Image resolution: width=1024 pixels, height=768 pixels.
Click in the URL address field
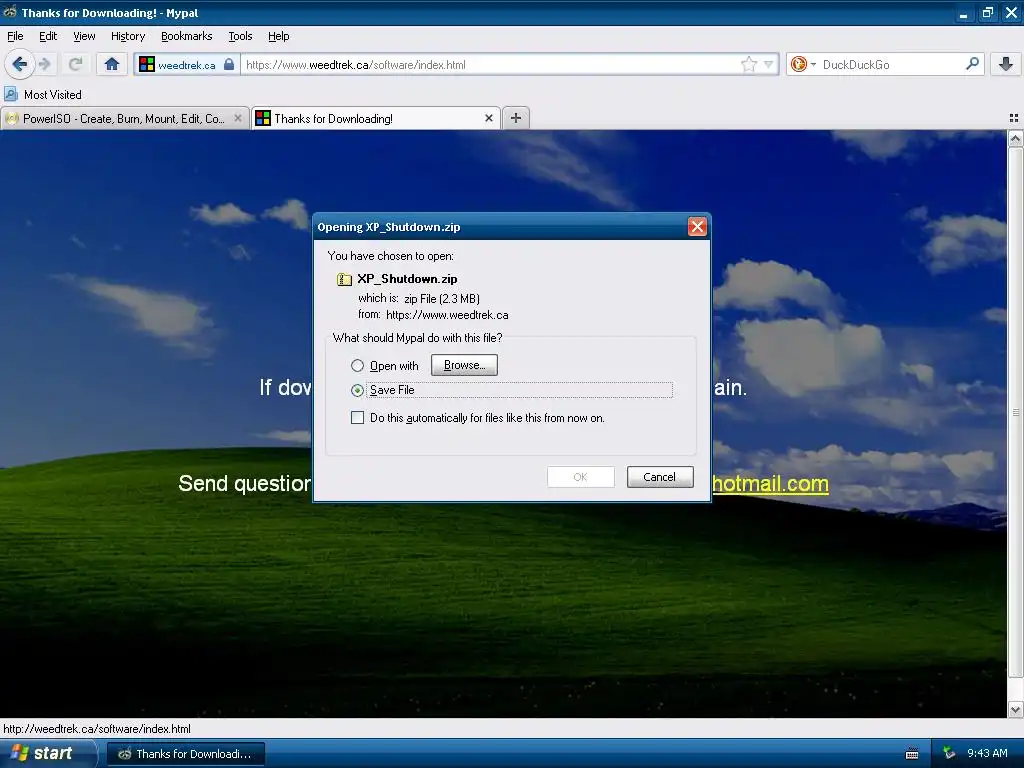(490, 64)
